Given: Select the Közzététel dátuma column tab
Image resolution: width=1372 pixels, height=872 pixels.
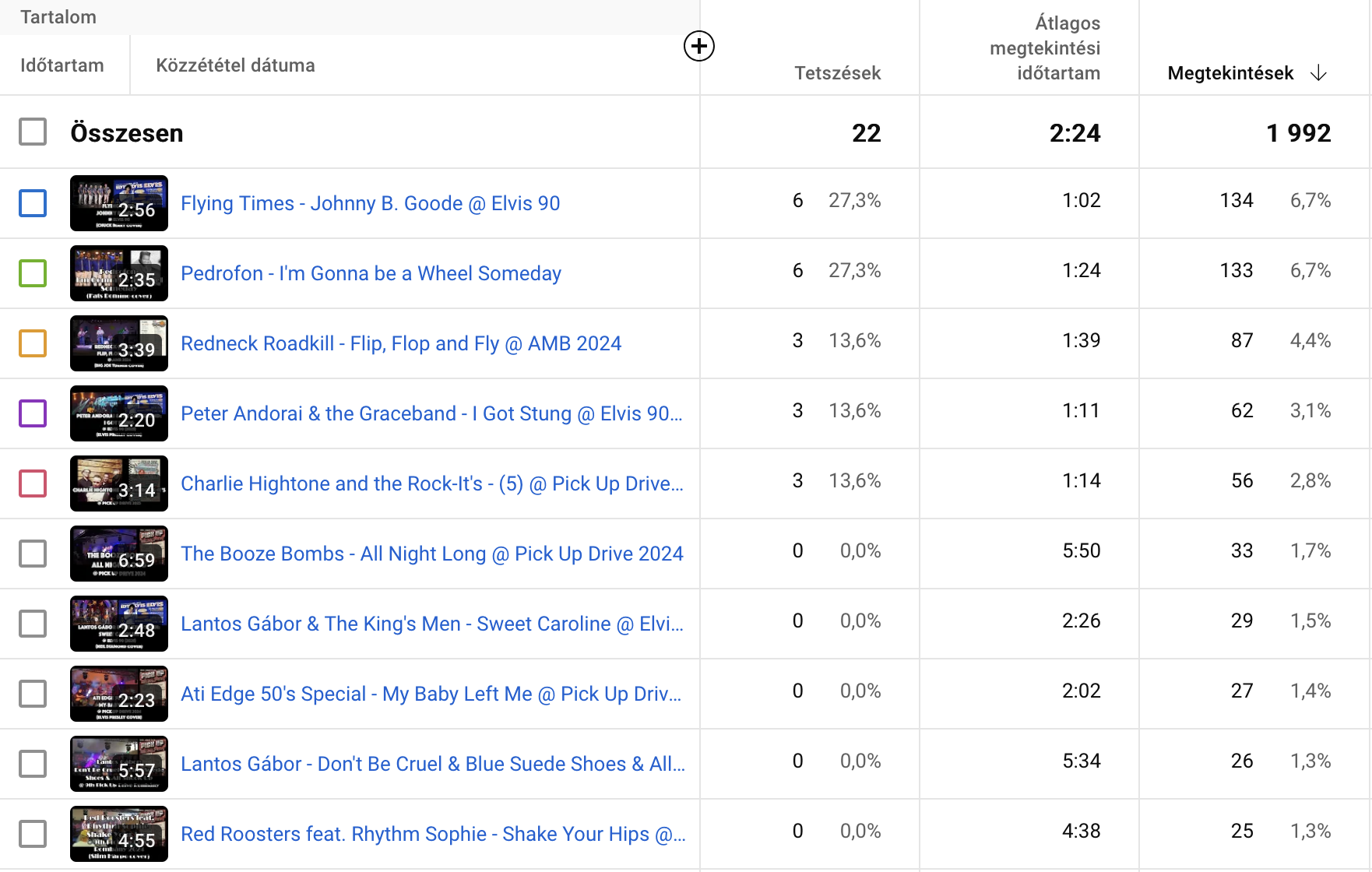Looking at the screenshot, I should 235,65.
